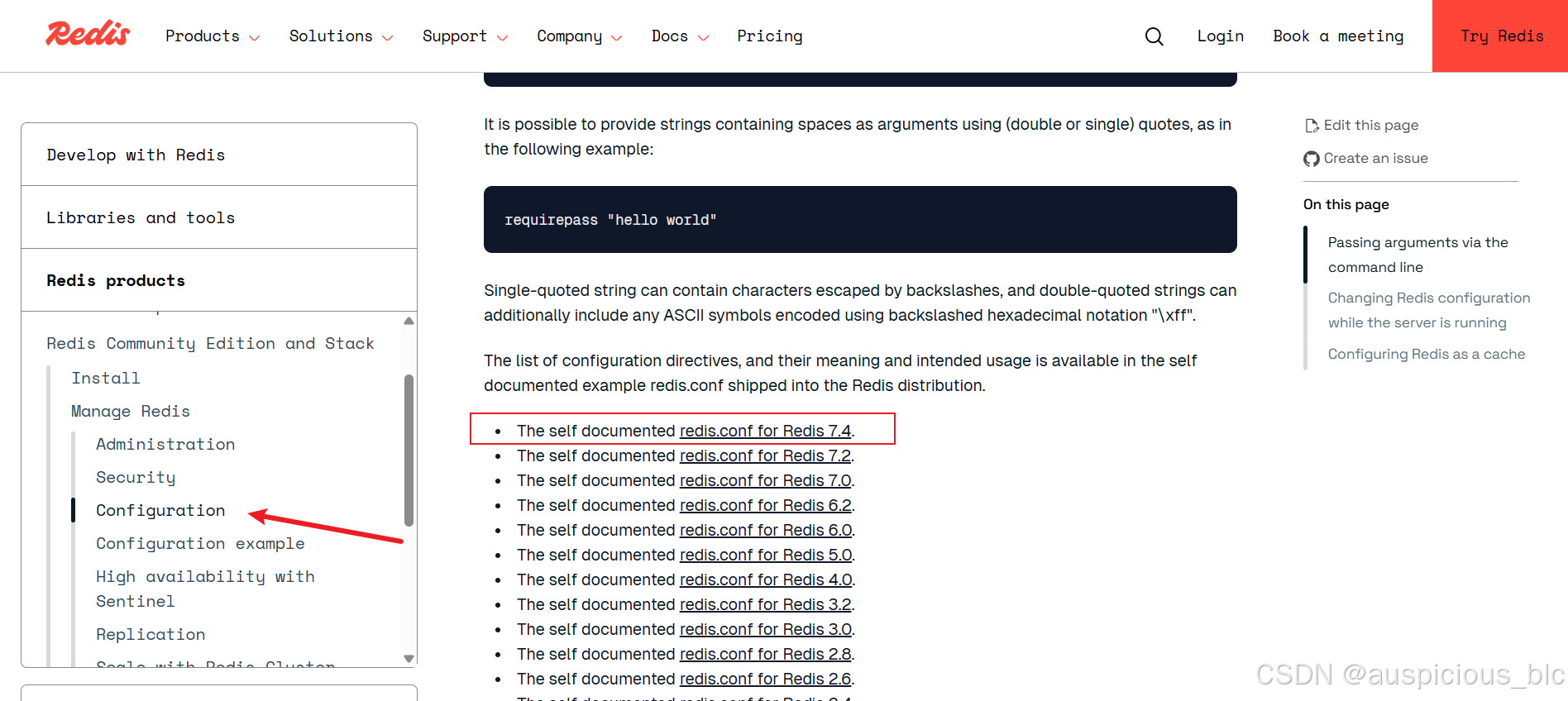Click sidebar scrollbar down arrow
This screenshot has height=701, width=1568.
tap(409, 659)
